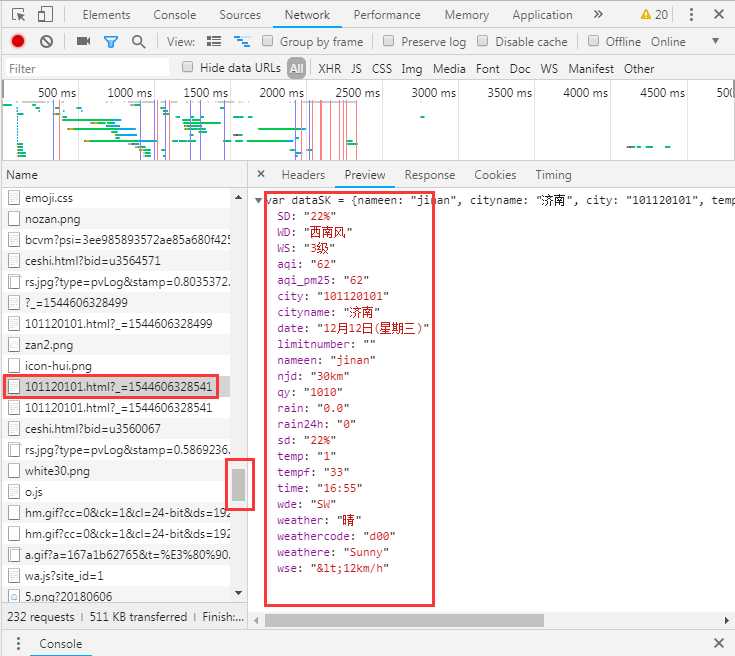Toggle the Hide data URLs checkbox
This screenshot has height=656, width=735.
tap(187, 67)
